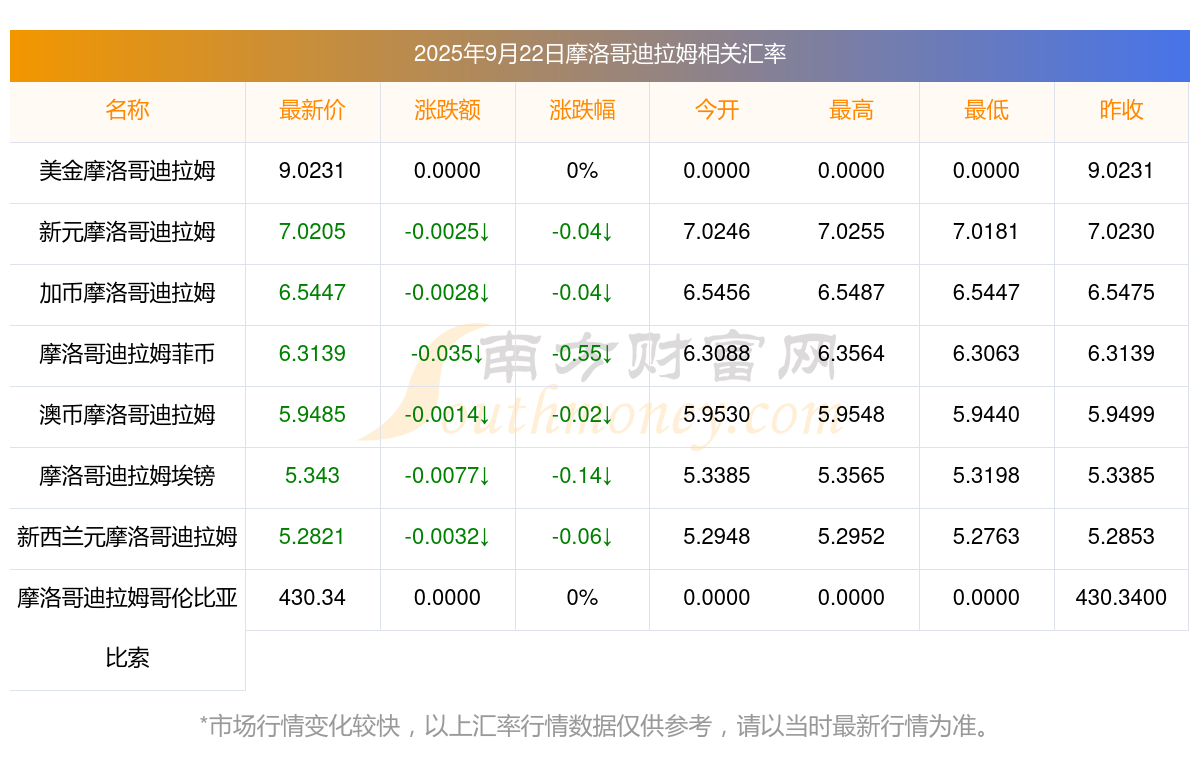1200x757 pixels.
Task: Click change percent -0.06↓
Action: [x=582, y=537]
